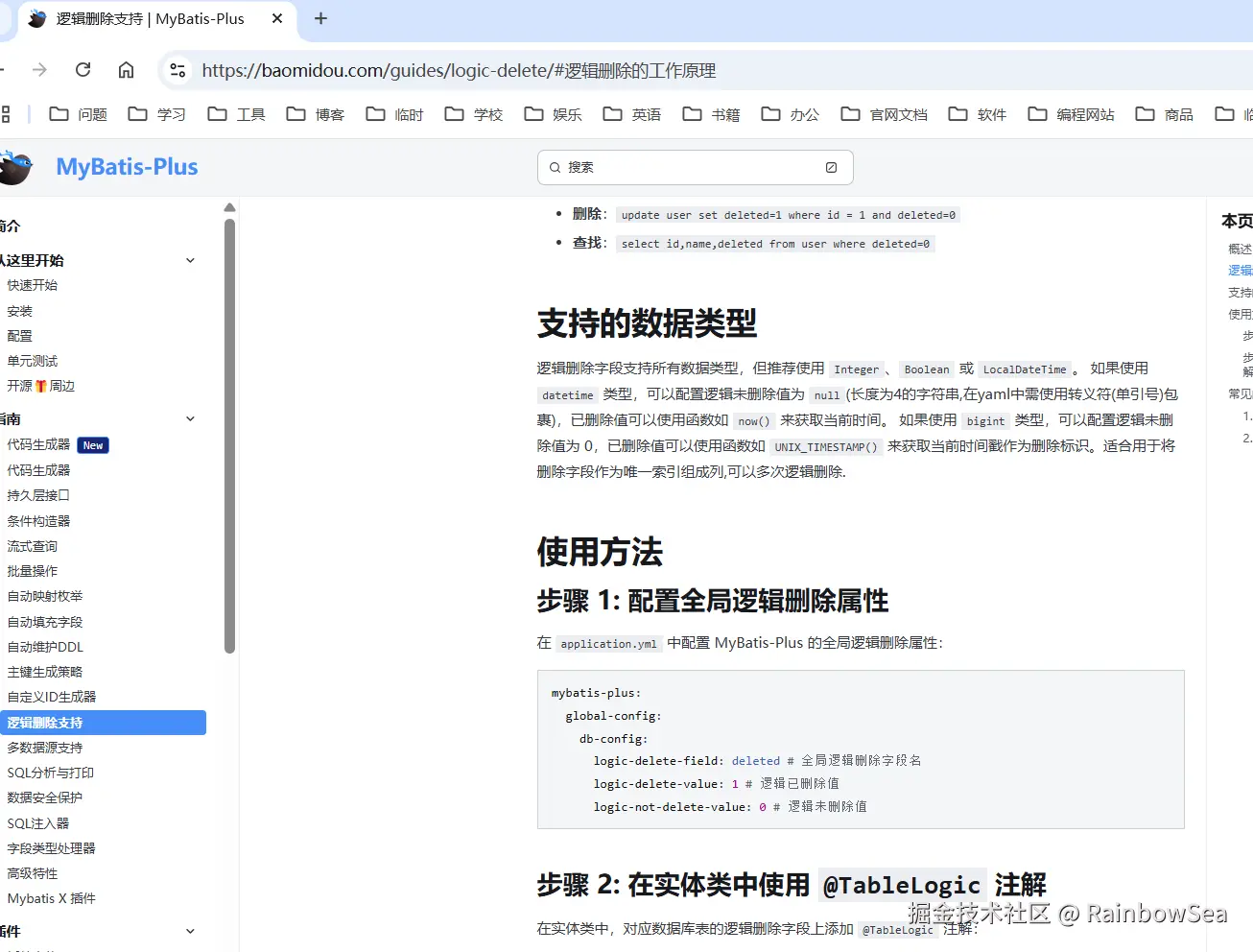Collapse the 指南 sidebar section
The image size is (1253, 952).
coord(190,418)
